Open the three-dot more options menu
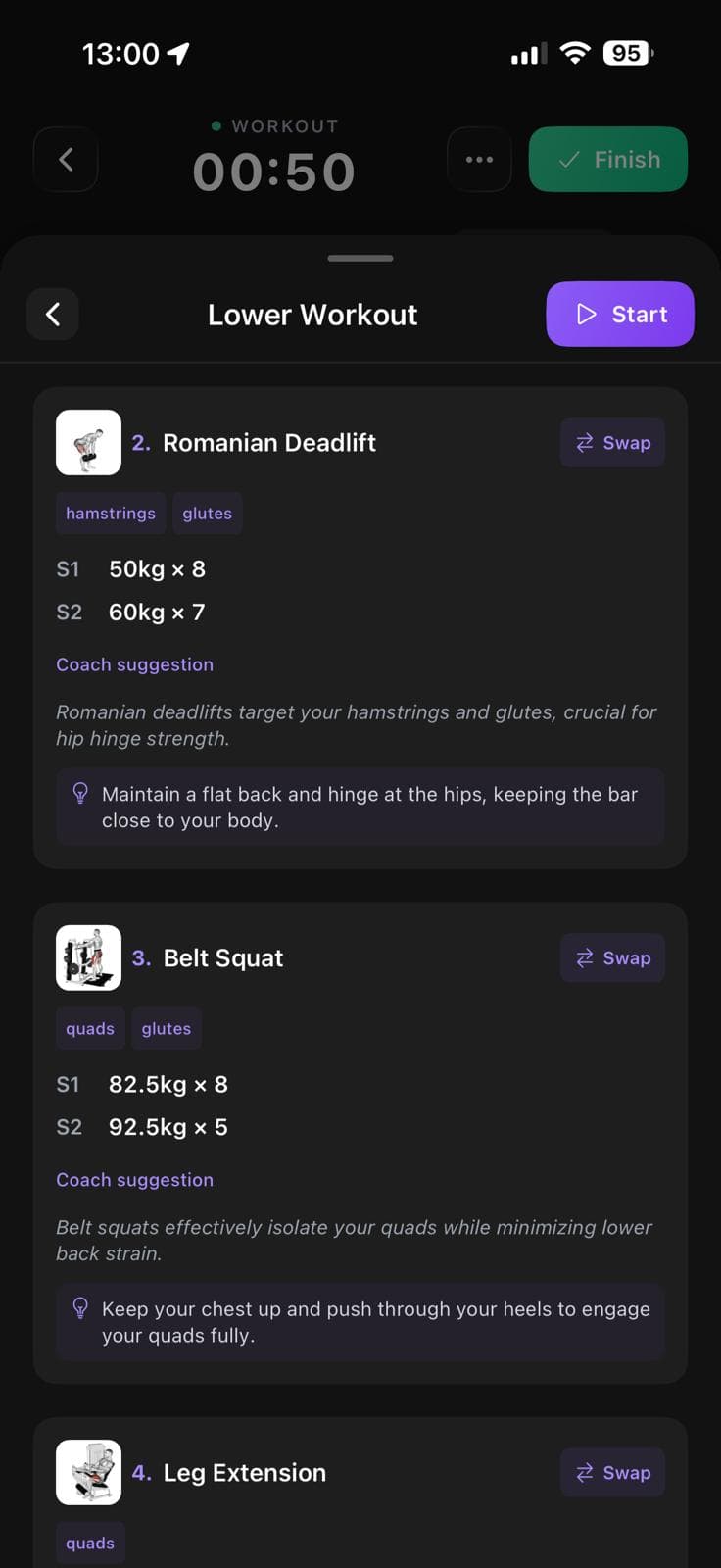The width and height of the screenshot is (721, 1568). 479,160
